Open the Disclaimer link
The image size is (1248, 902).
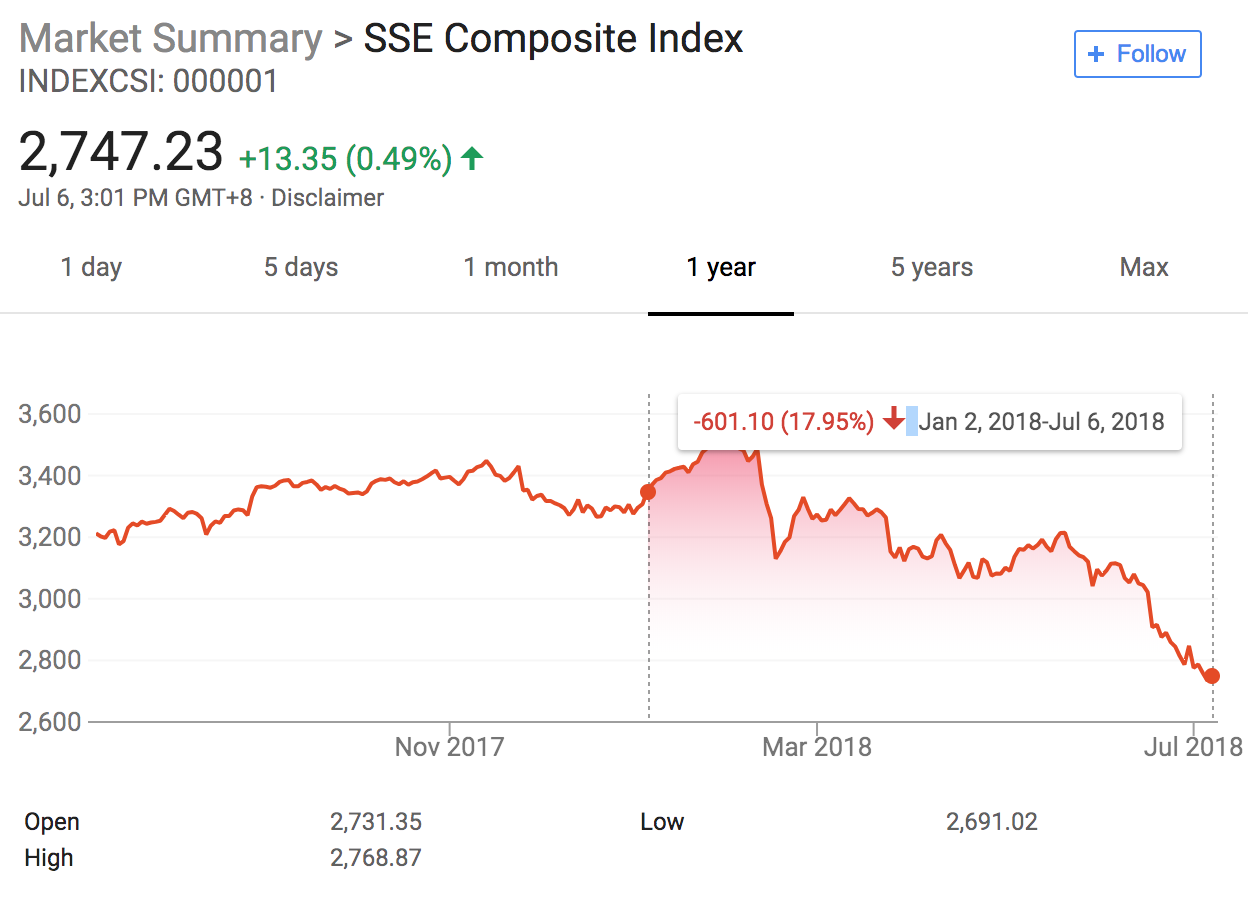327,198
